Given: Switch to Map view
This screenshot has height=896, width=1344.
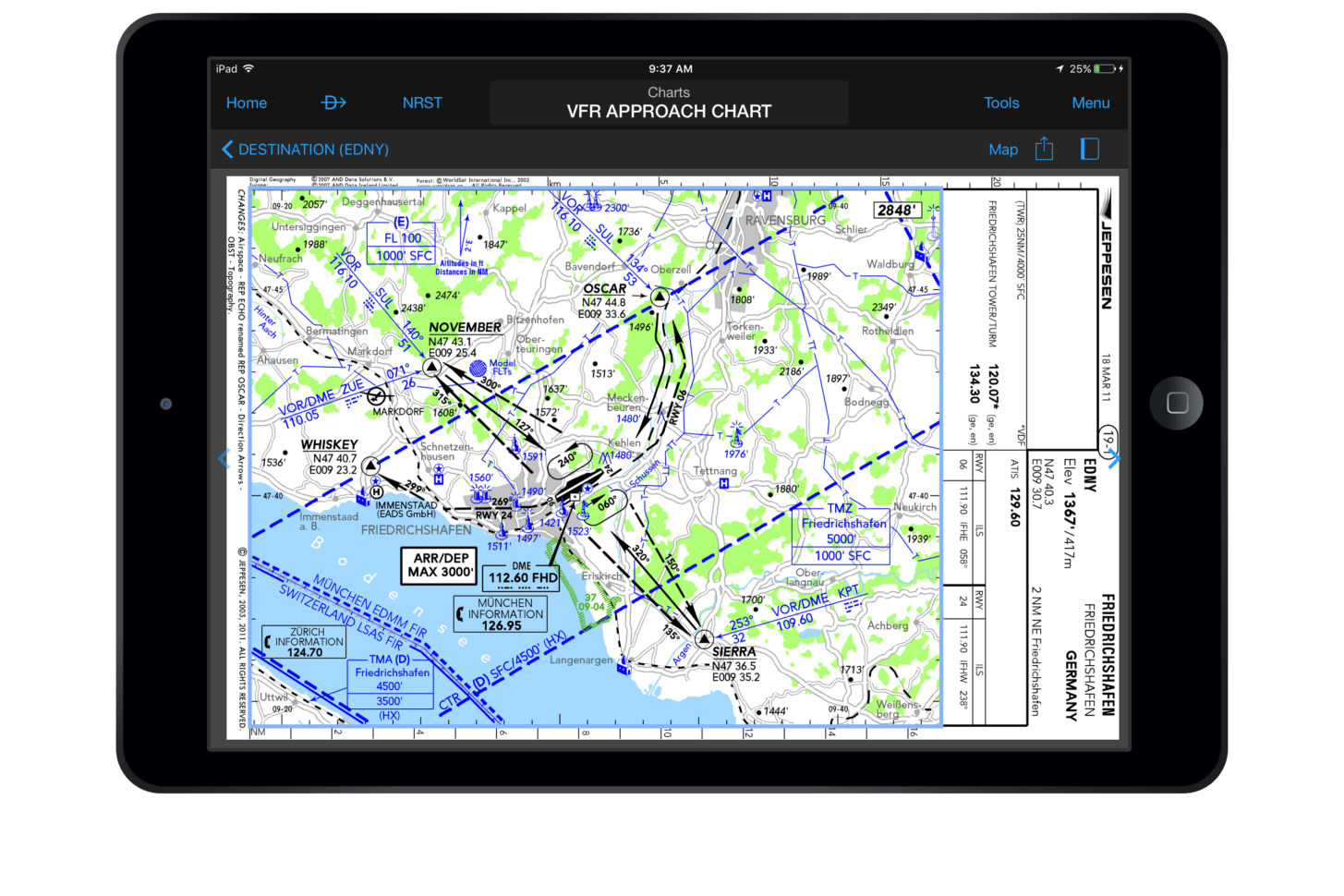Looking at the screenshot, I should tap(1003, 150).
